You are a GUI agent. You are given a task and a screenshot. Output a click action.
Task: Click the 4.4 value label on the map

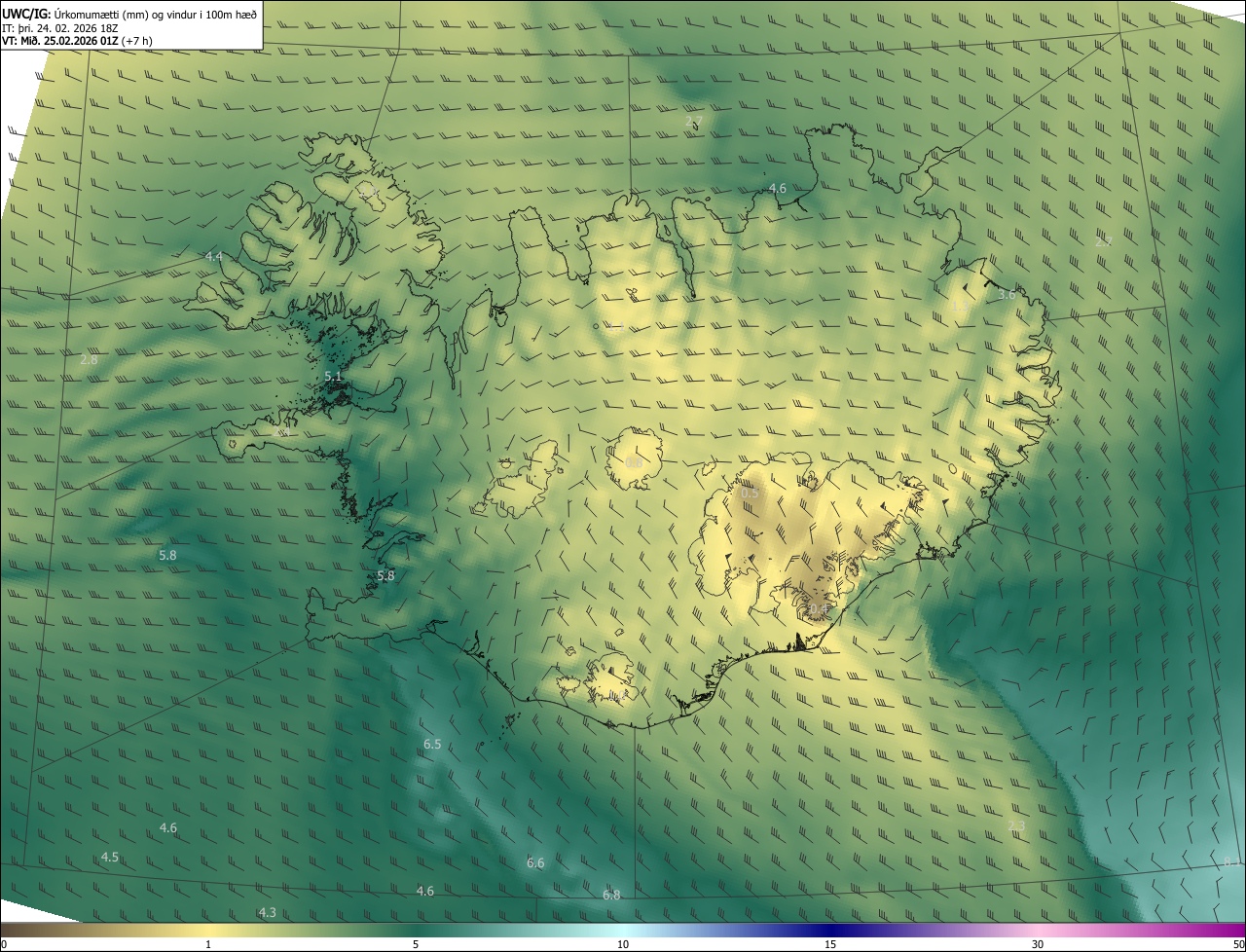point(214,256)
